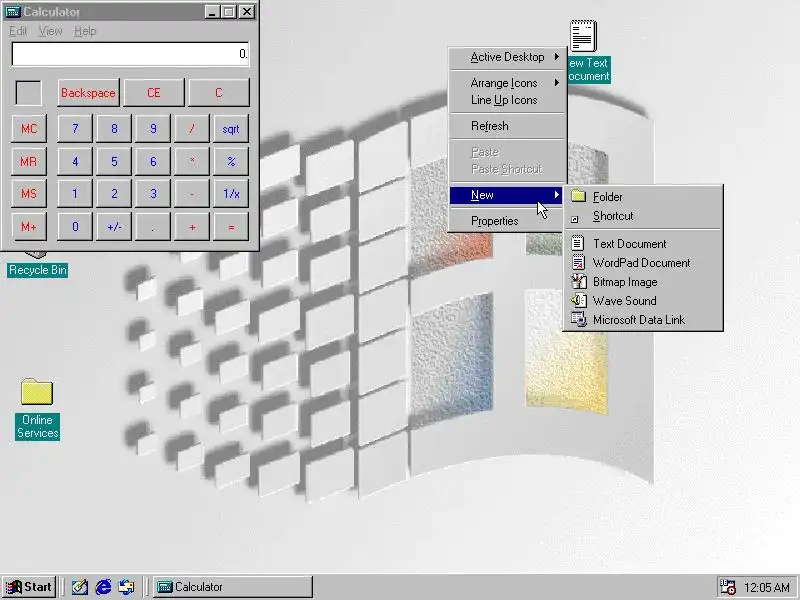Click the 12:05 AM clock
The image size is (800, 600).
coord(766,588)
